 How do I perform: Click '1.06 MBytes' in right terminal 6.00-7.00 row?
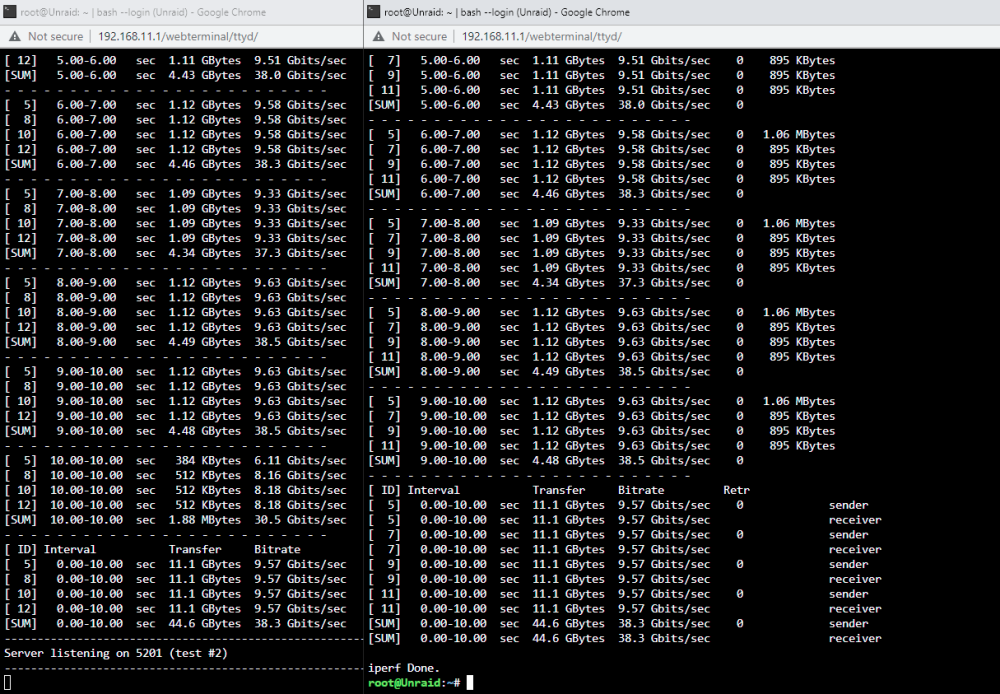(799, 135)
